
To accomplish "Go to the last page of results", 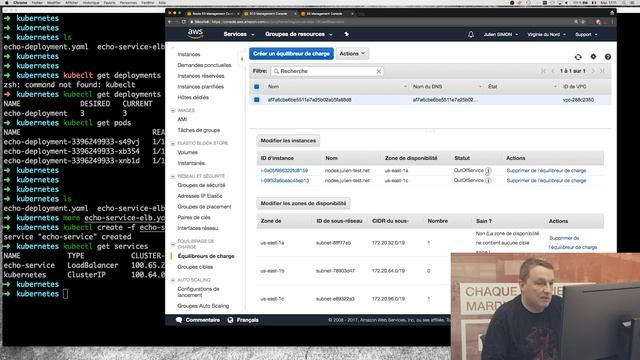I will coord(602,71).
